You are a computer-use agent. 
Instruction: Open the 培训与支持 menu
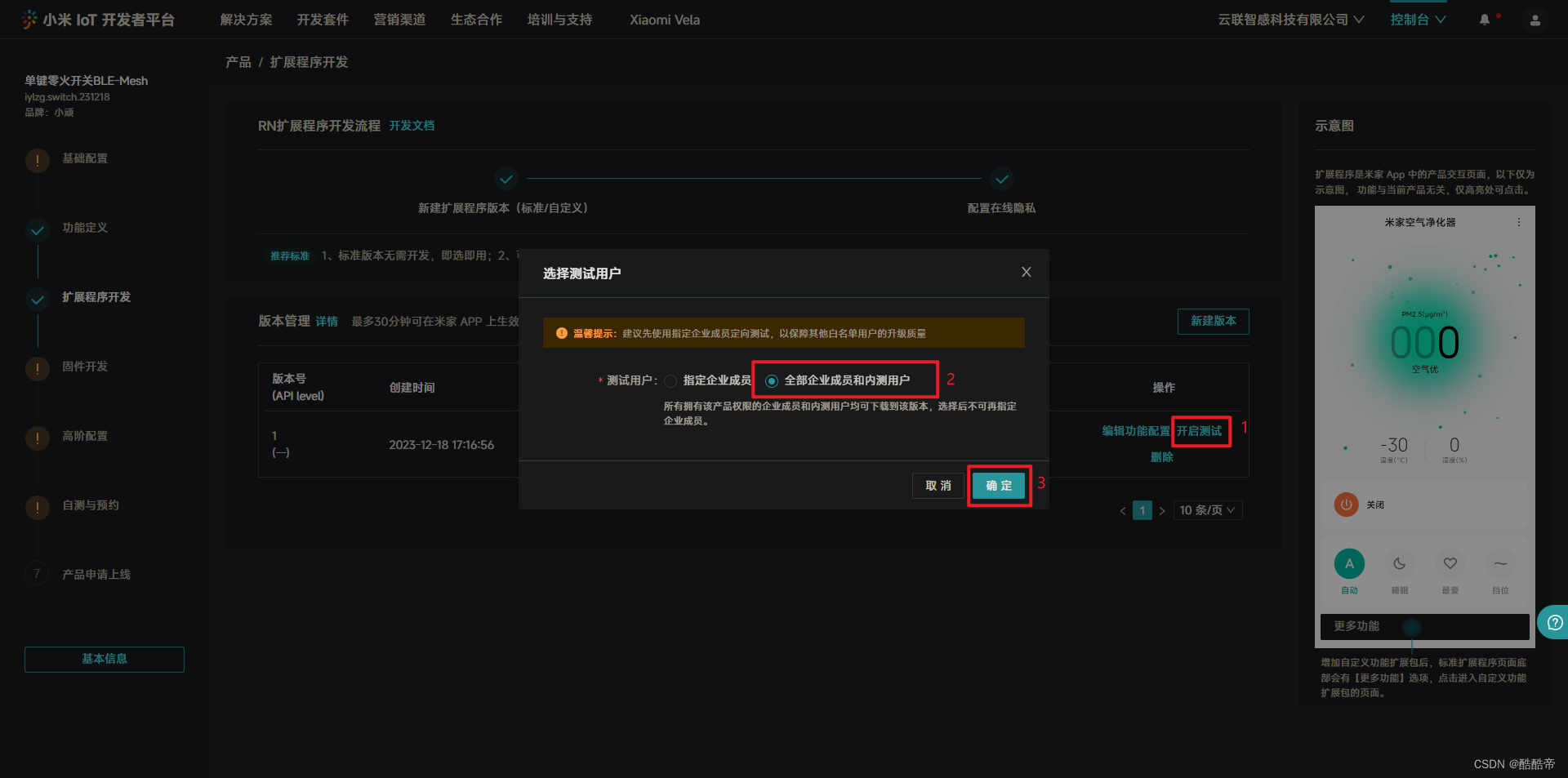click(x=560, y=20)
